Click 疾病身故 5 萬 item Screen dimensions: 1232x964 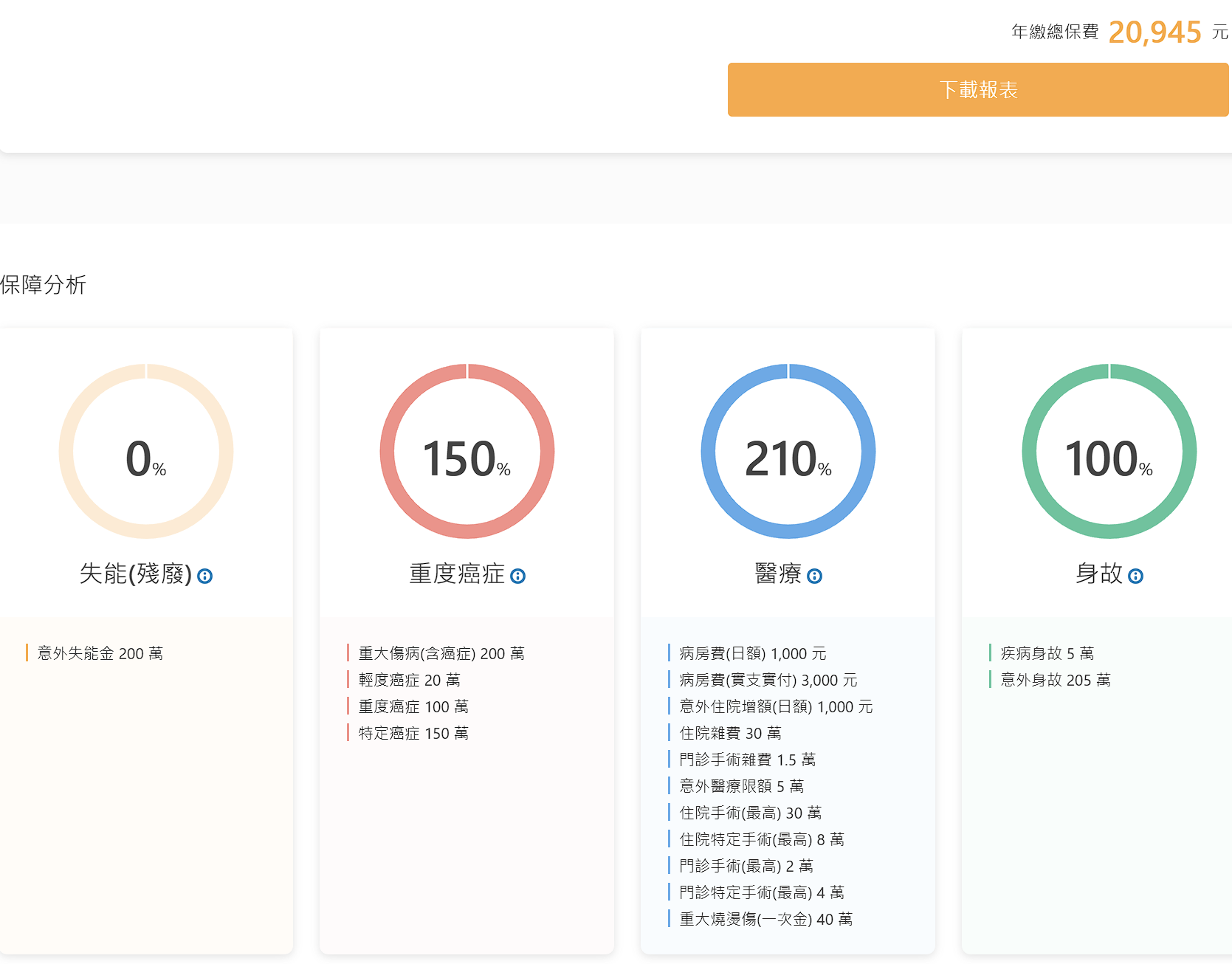(x=1047, y=653)
